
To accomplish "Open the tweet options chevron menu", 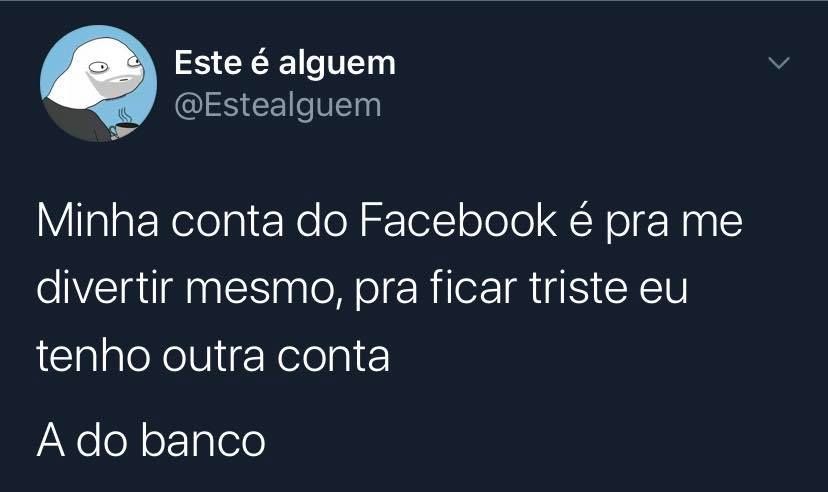I will tap(778, 63).
